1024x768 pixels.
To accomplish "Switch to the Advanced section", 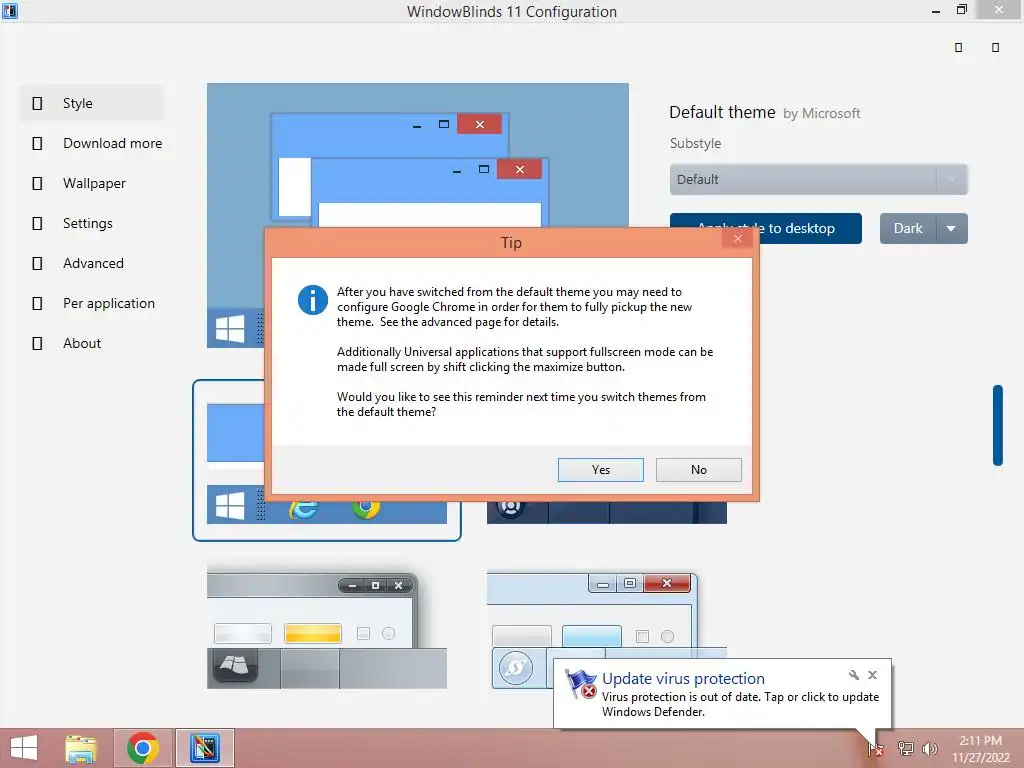I will (x=93, y=263).
